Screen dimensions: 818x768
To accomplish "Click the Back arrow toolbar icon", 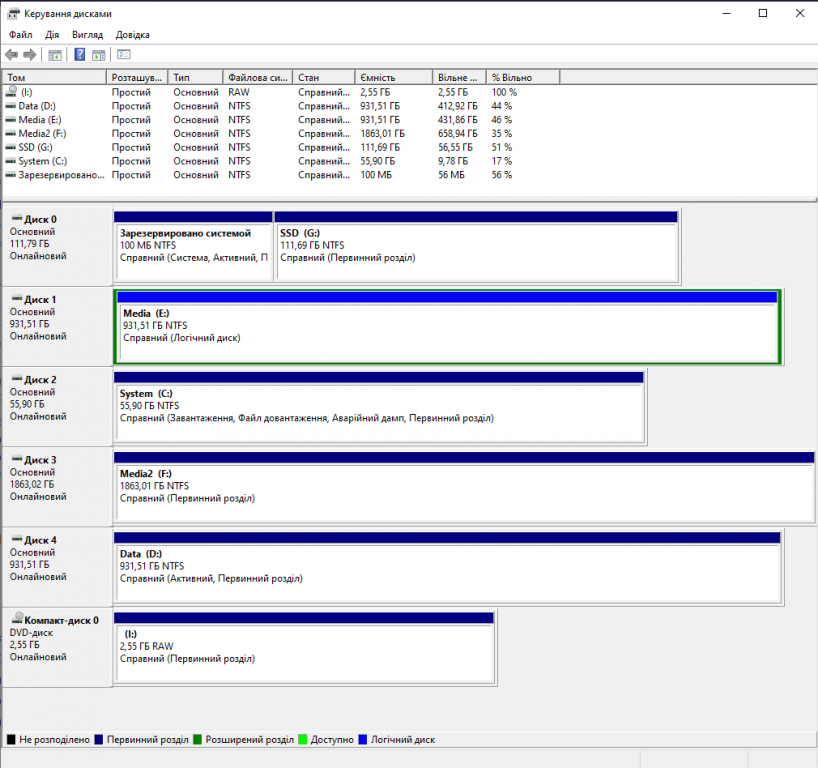I will click(11, 54).
